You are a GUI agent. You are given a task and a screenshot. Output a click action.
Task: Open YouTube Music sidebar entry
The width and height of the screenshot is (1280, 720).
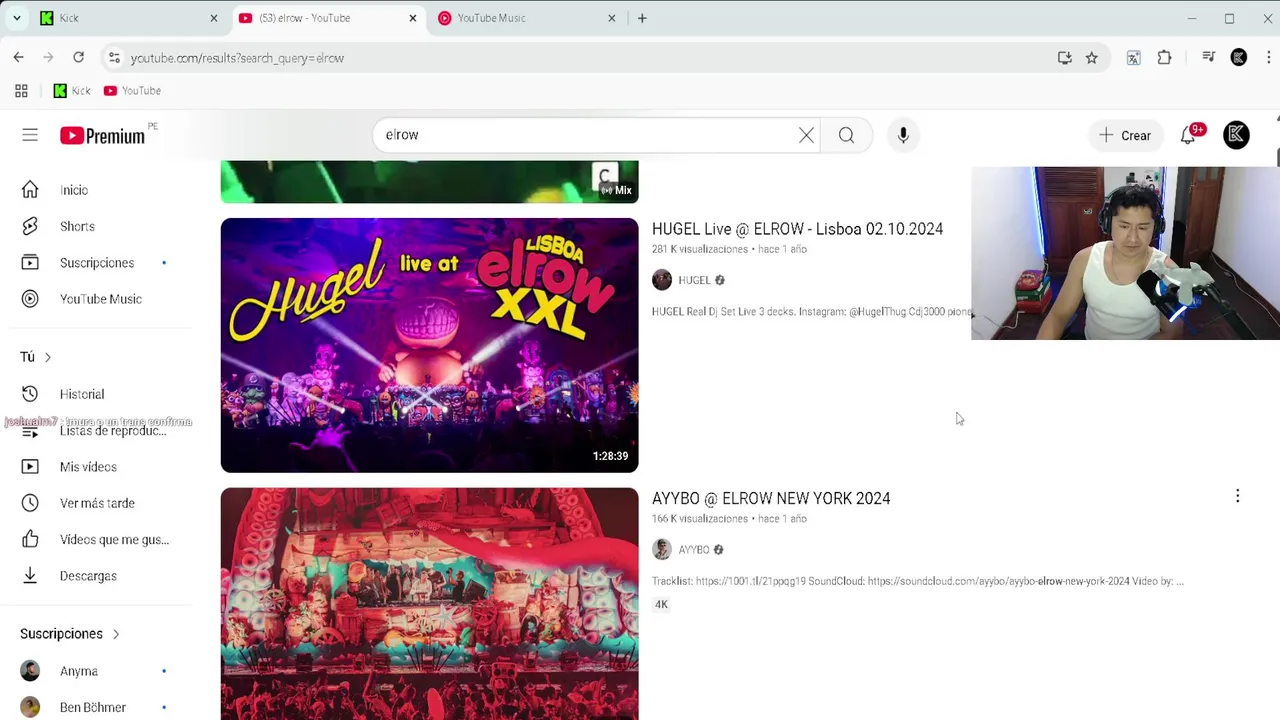coord(100,299)
